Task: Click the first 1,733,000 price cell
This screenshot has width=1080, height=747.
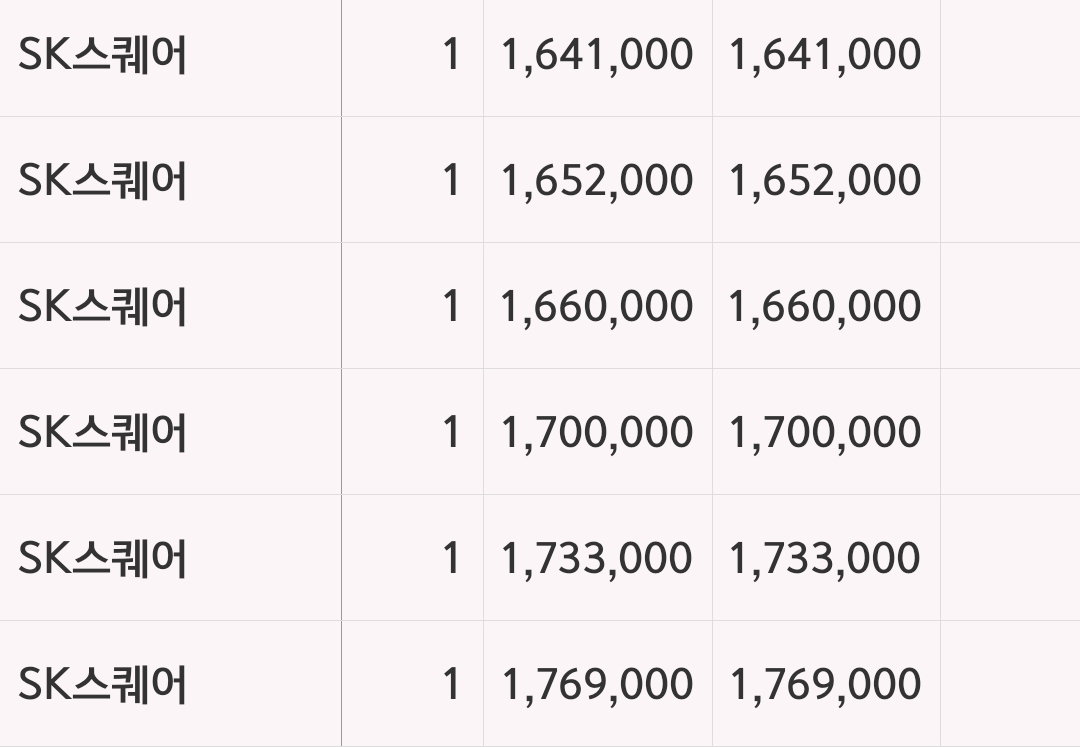Action: click(x=597, y=559)
